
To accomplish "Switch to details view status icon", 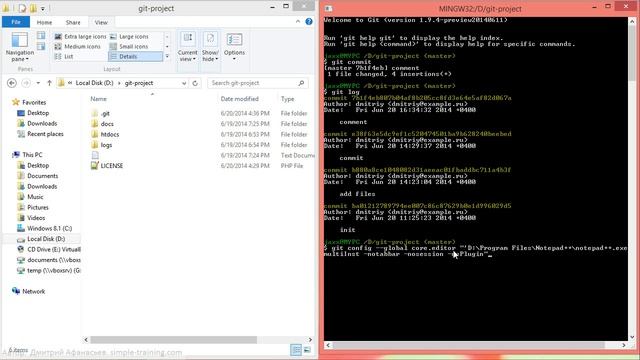I will click(x=296, y=350).
